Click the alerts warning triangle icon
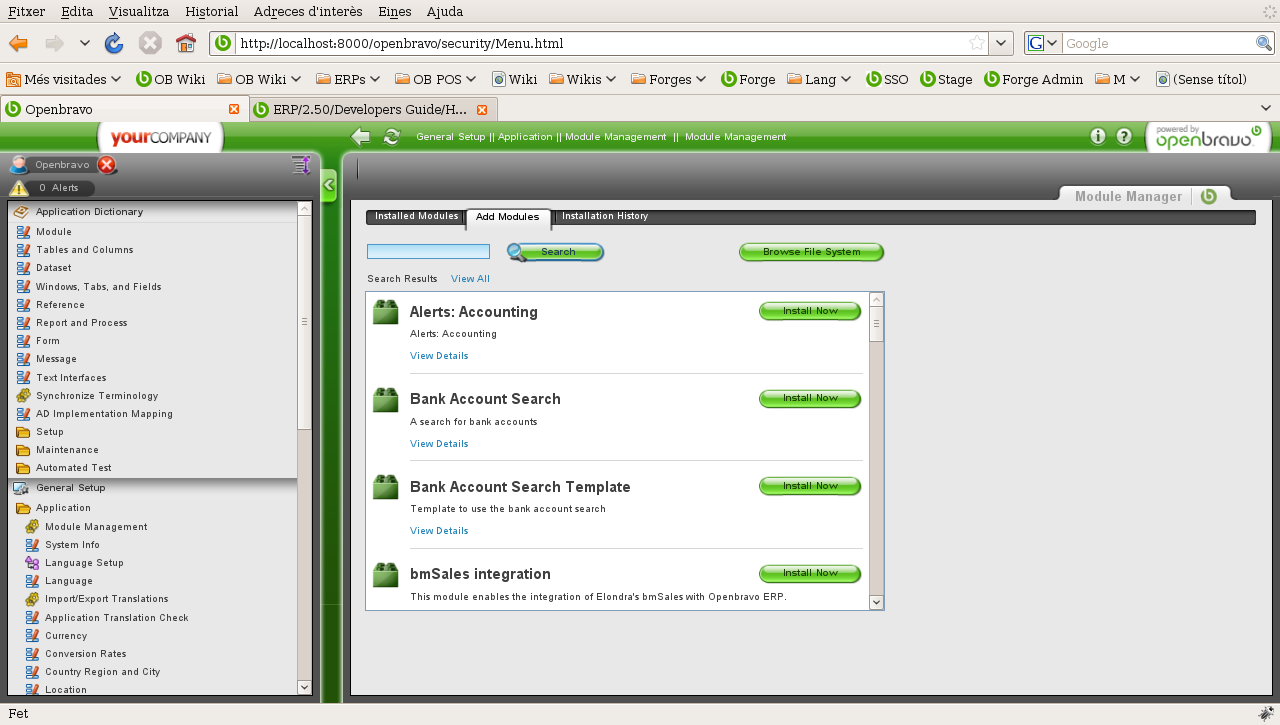Viewport: 1280px width, 725px height. click(x=19, y=187)
